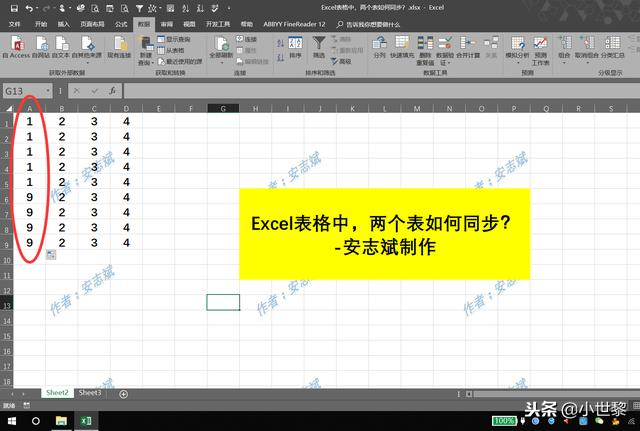Image resolution: width=640 pixels, height=431 pixels.
Task: Switch to the 开始 (Home) tab
Action: 41,24
